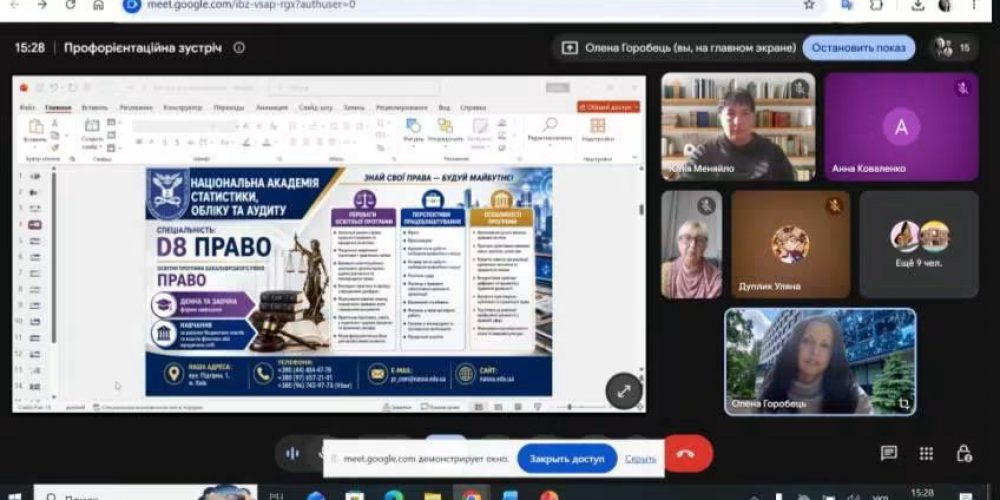This screenshot has width=1000, height=500.
Task: Click the Скрыть link in sharing notification
Action: pyautogui.click(x=640, y=459)
